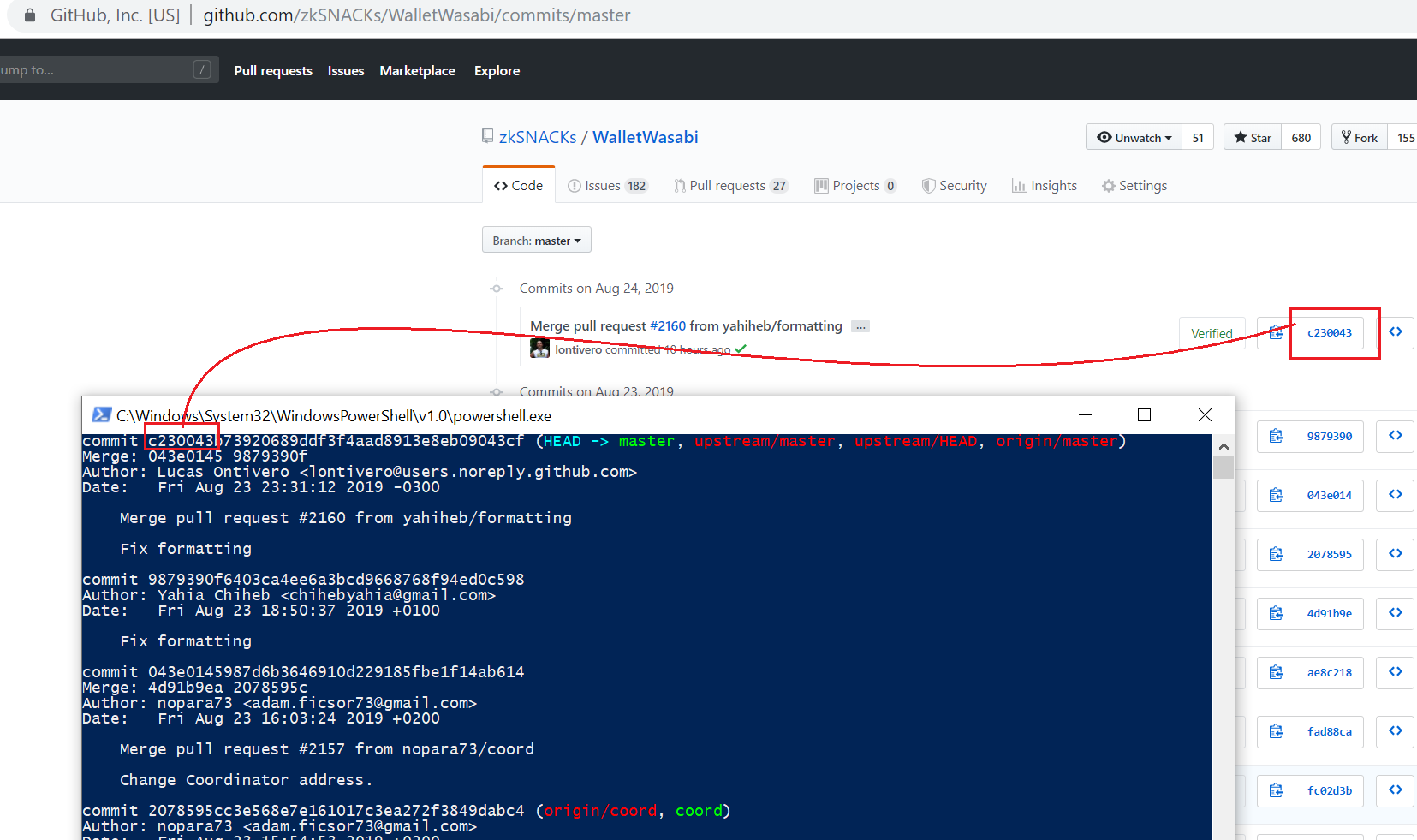Viewport: 1417px width, 840px height.
Task: Open Marketplace in top navigation
Action: pos(418,71)
